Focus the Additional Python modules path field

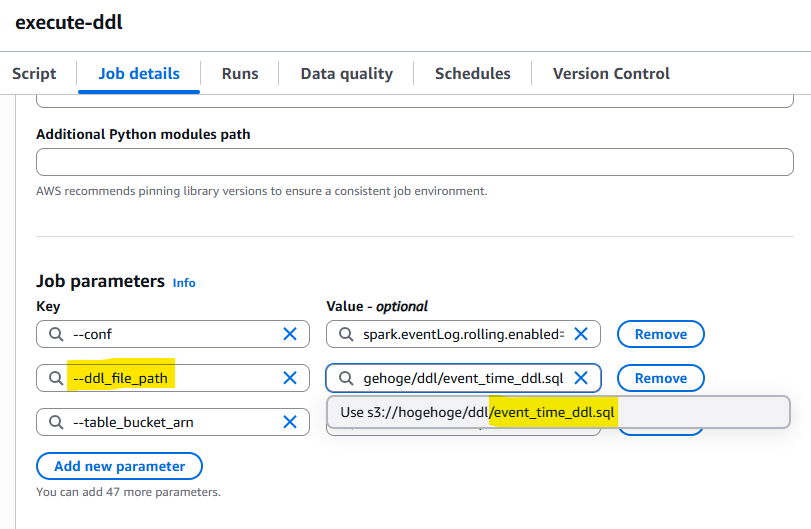[x=415, y=162]
